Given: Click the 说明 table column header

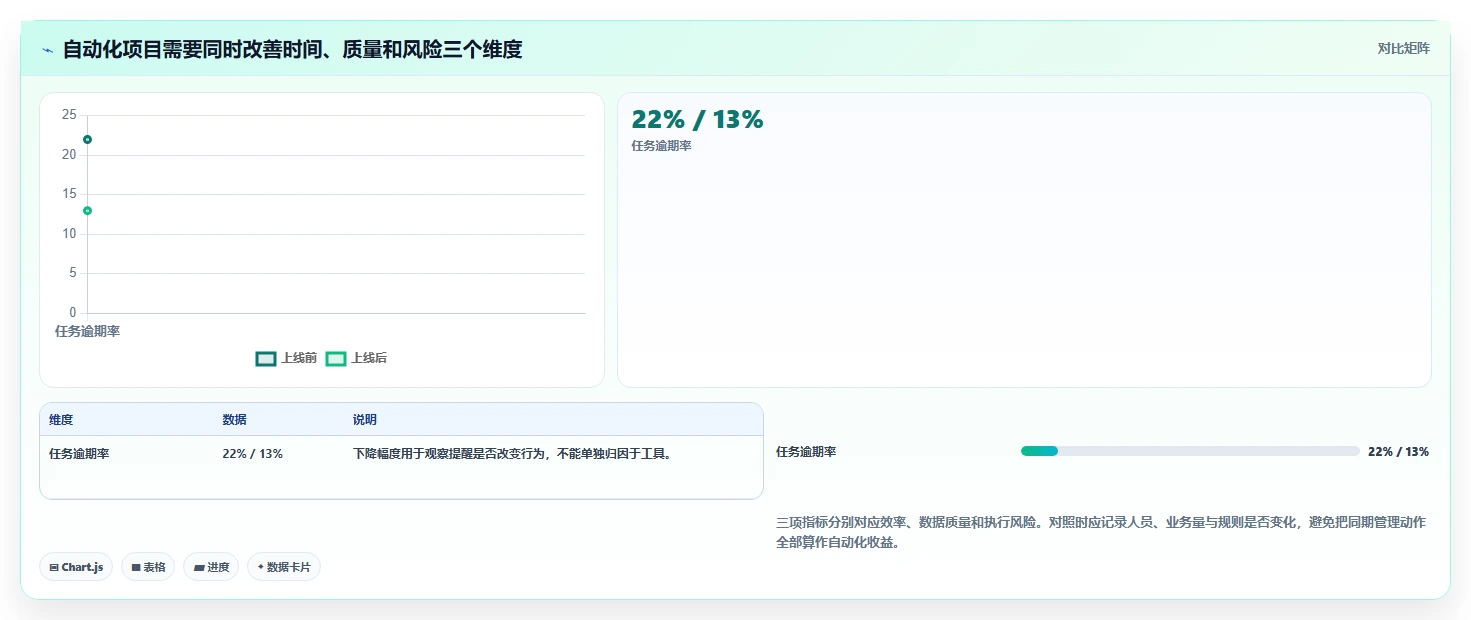Looking at the screenshot, I should (365, 420).
